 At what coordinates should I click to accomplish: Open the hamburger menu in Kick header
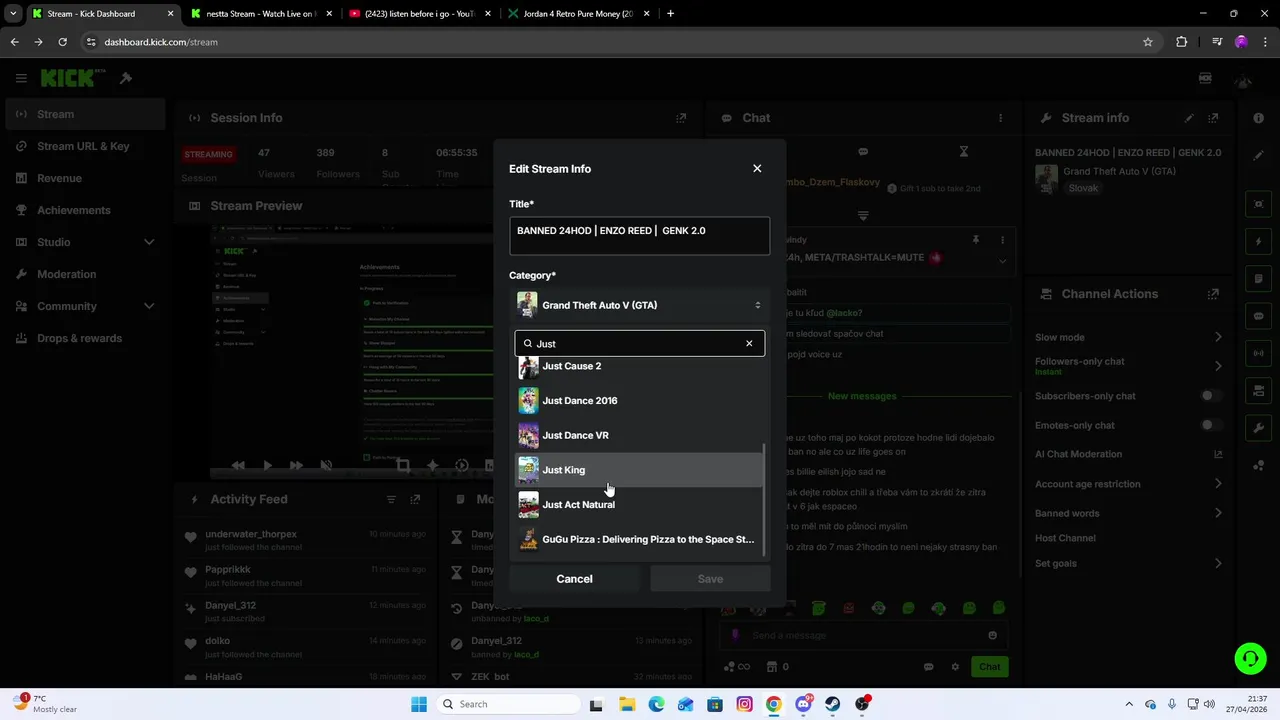pos(21,78)
